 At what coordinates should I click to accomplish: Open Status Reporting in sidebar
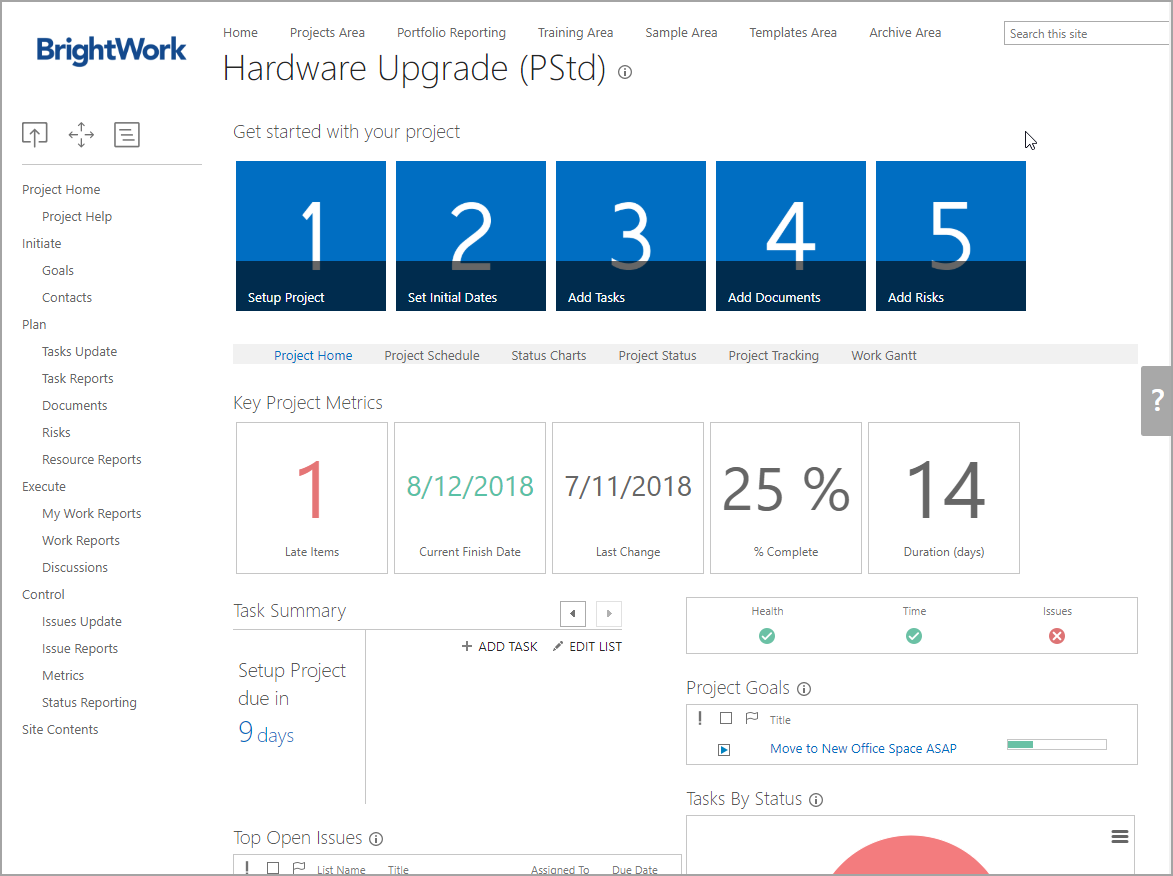(89, 702)
